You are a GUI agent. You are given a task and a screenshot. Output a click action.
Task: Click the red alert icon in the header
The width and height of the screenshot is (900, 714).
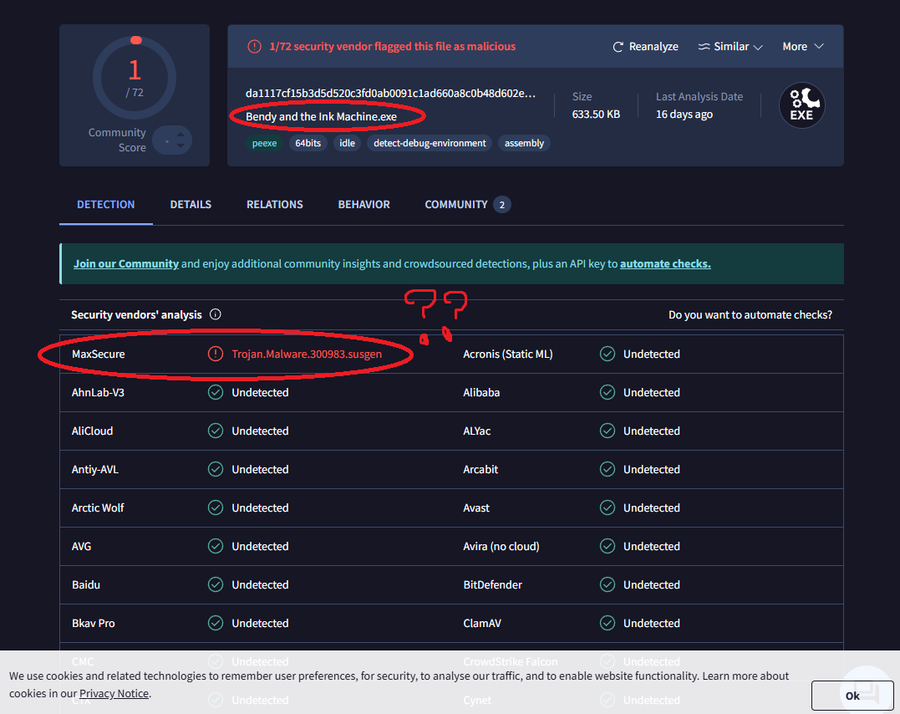254,46
